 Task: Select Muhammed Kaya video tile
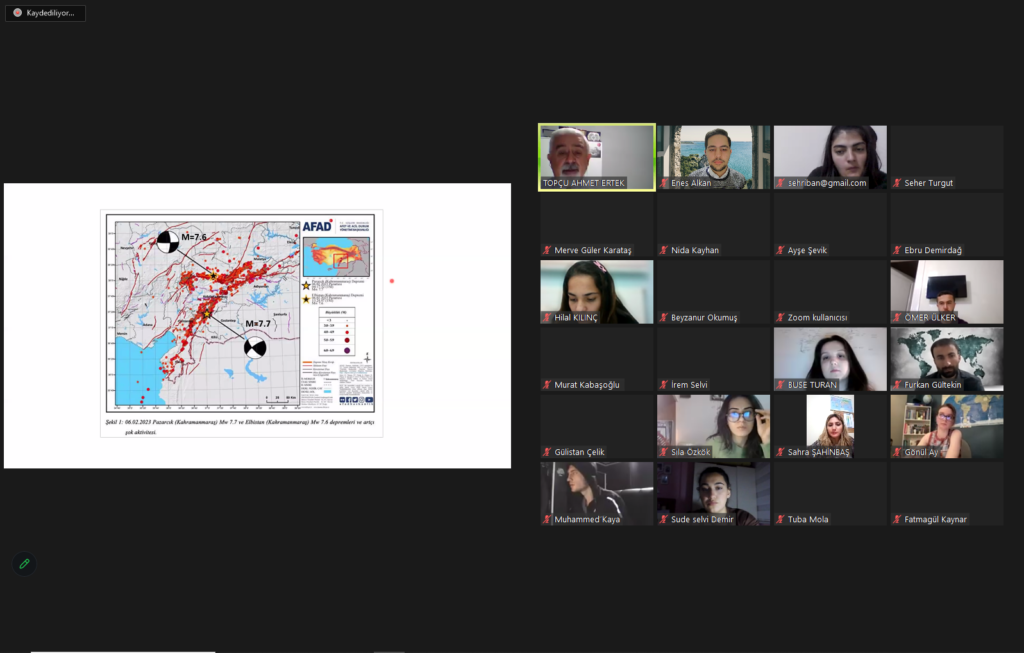point(597,494)
